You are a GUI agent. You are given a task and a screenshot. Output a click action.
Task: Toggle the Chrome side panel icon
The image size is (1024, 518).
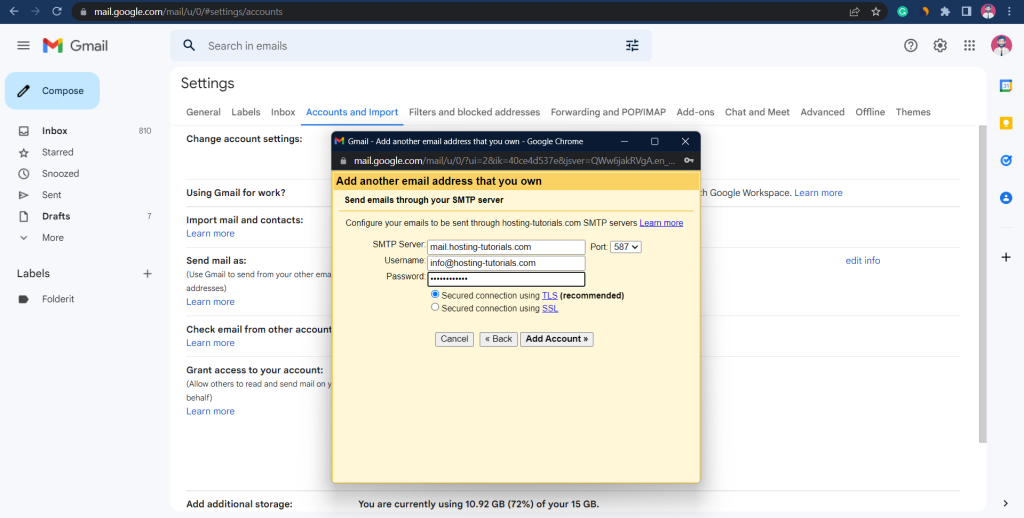pyautogui.click(x=967, y=11)
